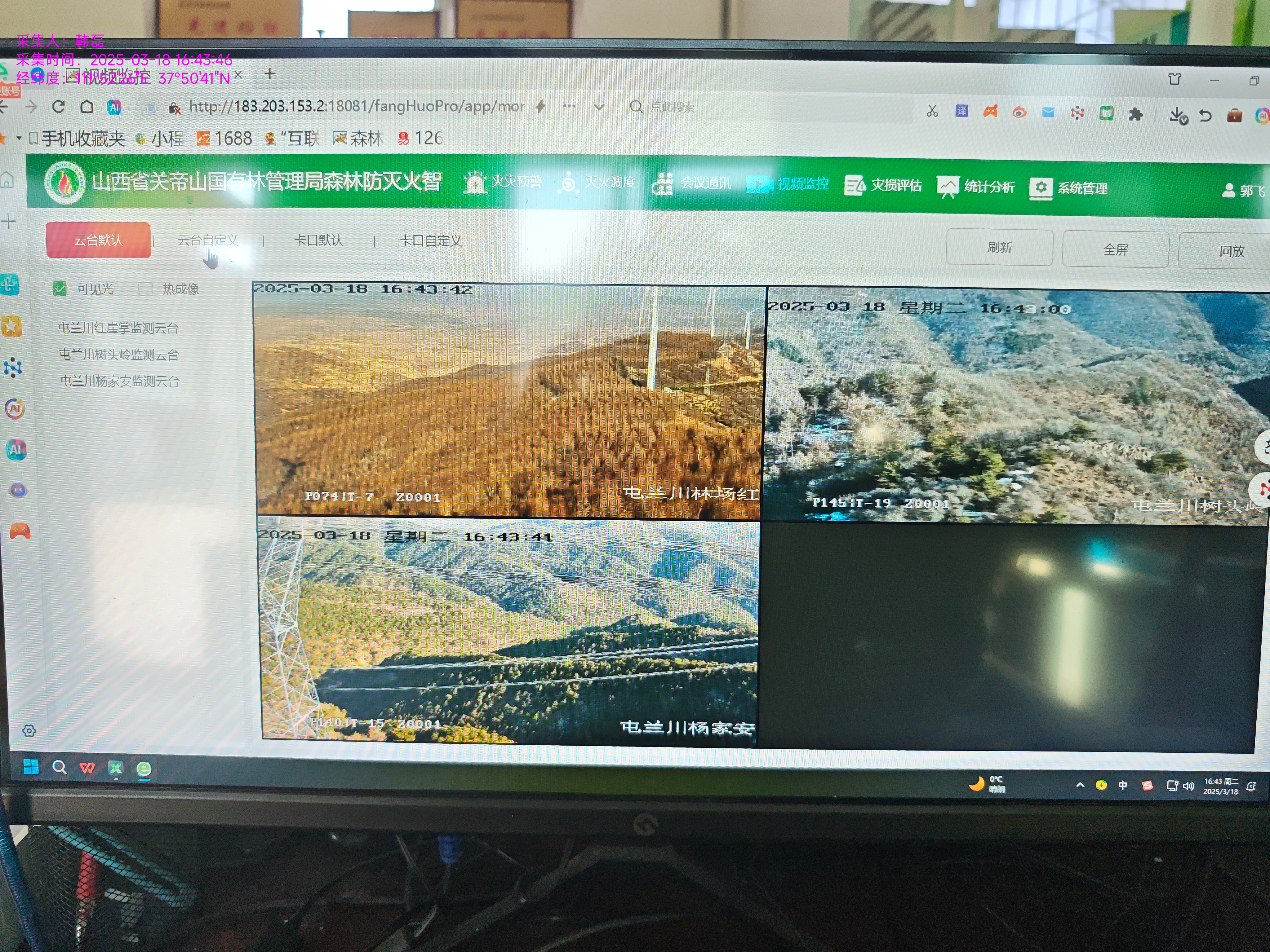The width and height of the screenshot is (1270, 952).
Task: Open the browser downloads icon
Action: tap(1176, 115)
